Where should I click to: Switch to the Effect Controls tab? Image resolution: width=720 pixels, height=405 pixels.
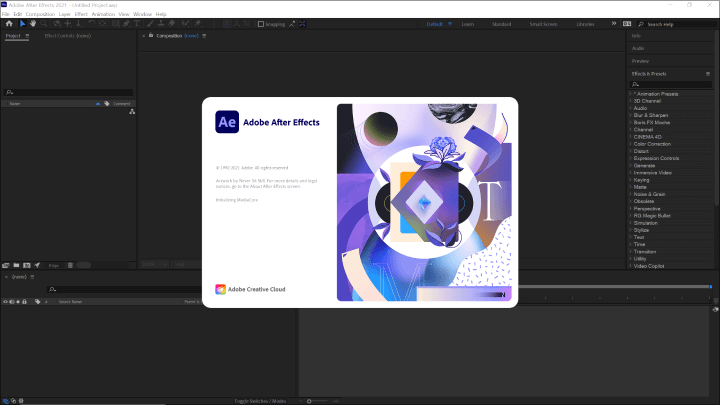(68, 36)
